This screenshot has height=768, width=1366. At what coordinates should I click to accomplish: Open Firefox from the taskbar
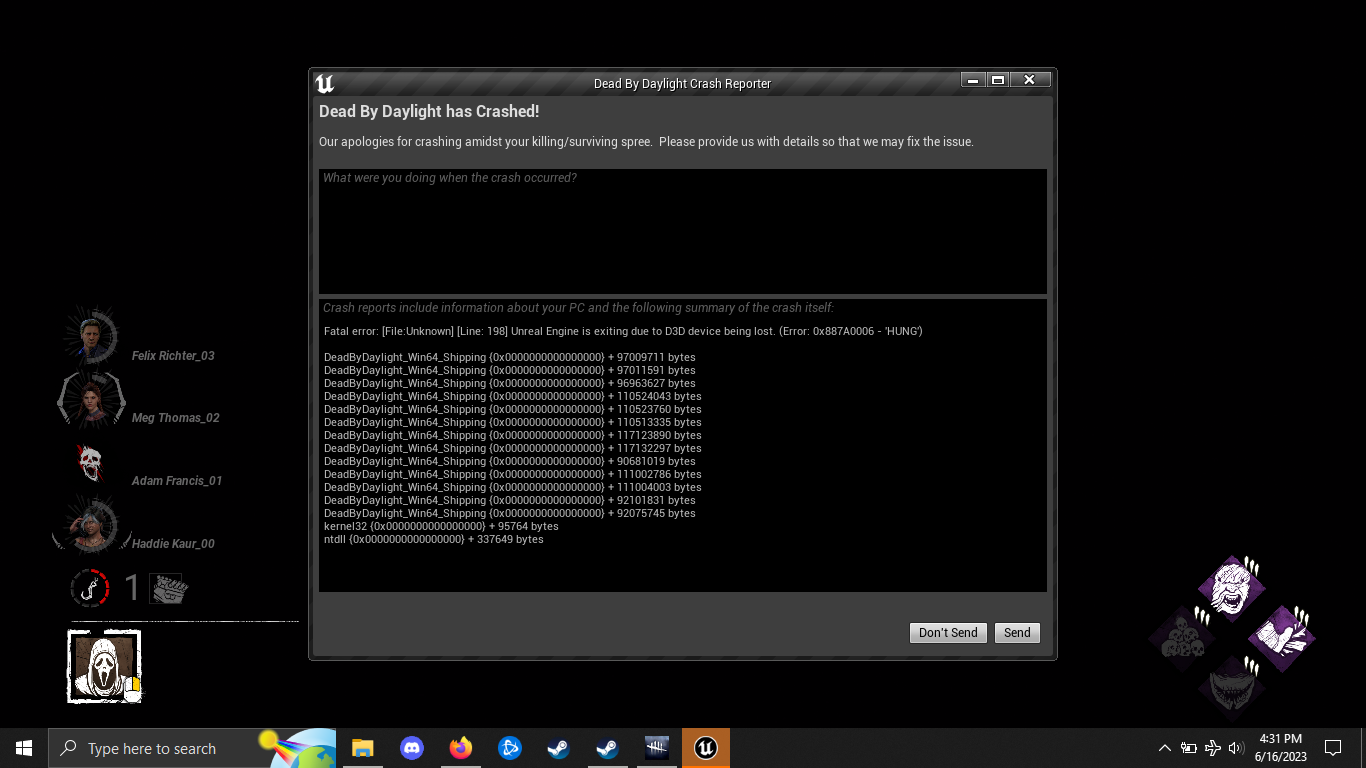pyautogui.click(x=461, y=748)
